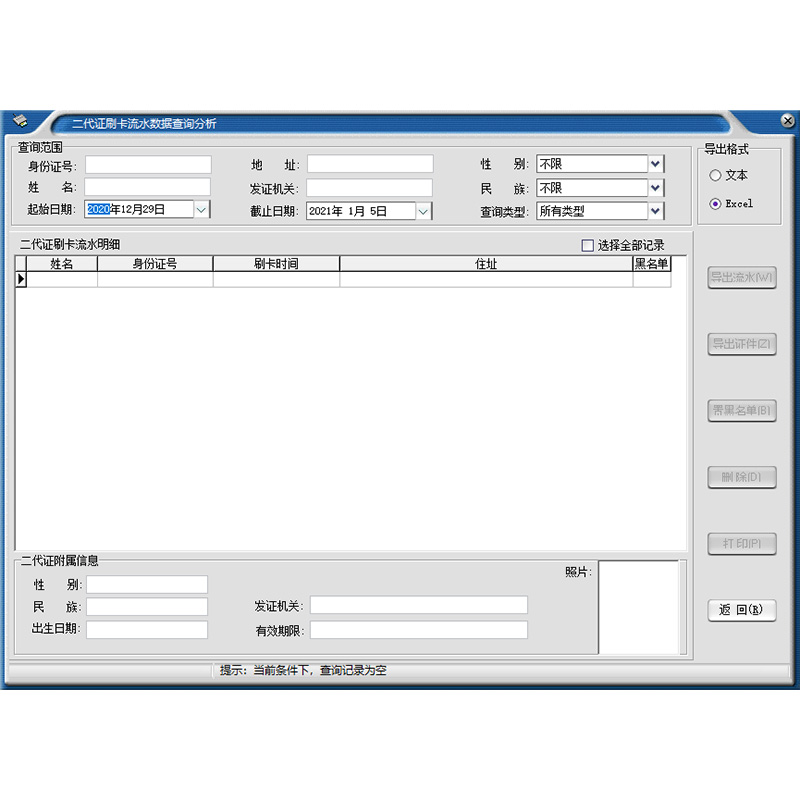Expand the 民族 dropdown
Viewport: 800px width, 800px height.
(656, 188)
